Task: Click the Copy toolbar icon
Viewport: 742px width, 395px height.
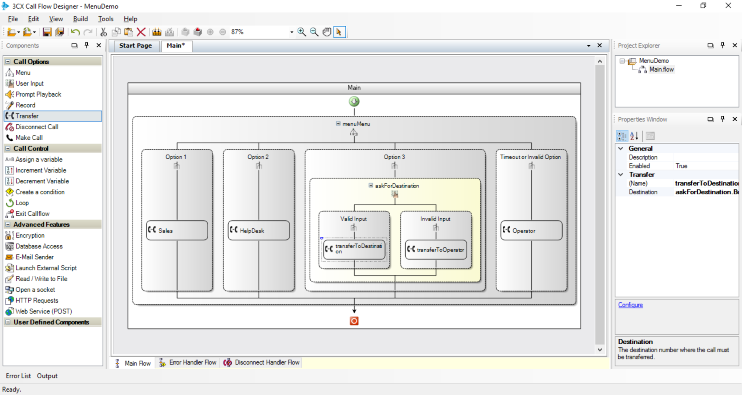Action: (x=116, y=32)
